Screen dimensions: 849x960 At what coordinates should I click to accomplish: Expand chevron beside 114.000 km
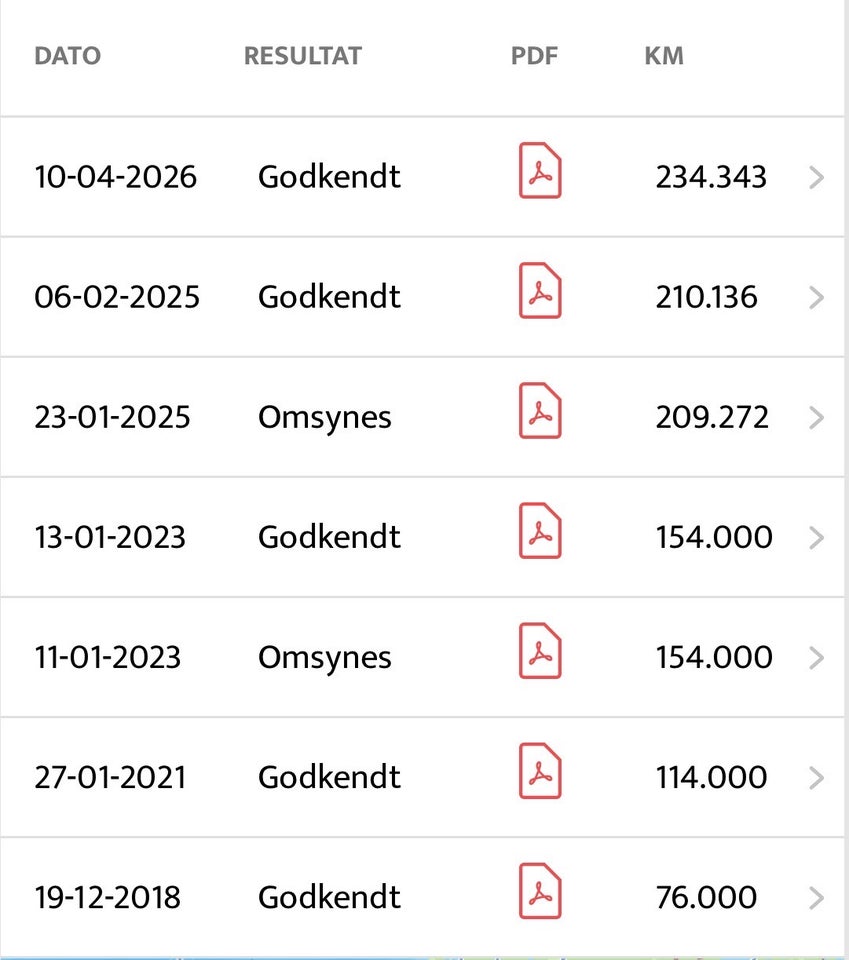tap(816, 778)
